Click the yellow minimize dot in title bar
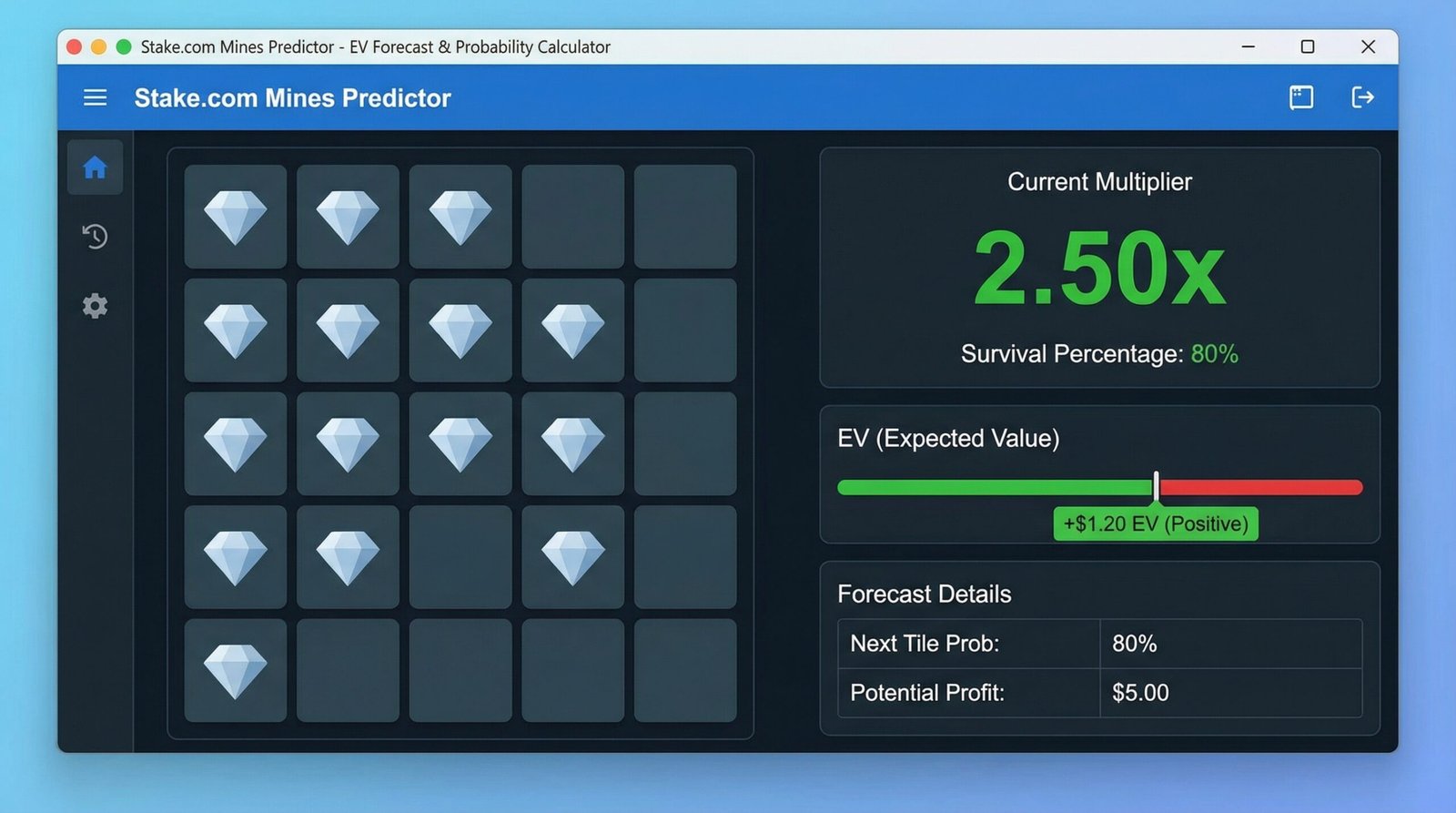 pos(99,46)
